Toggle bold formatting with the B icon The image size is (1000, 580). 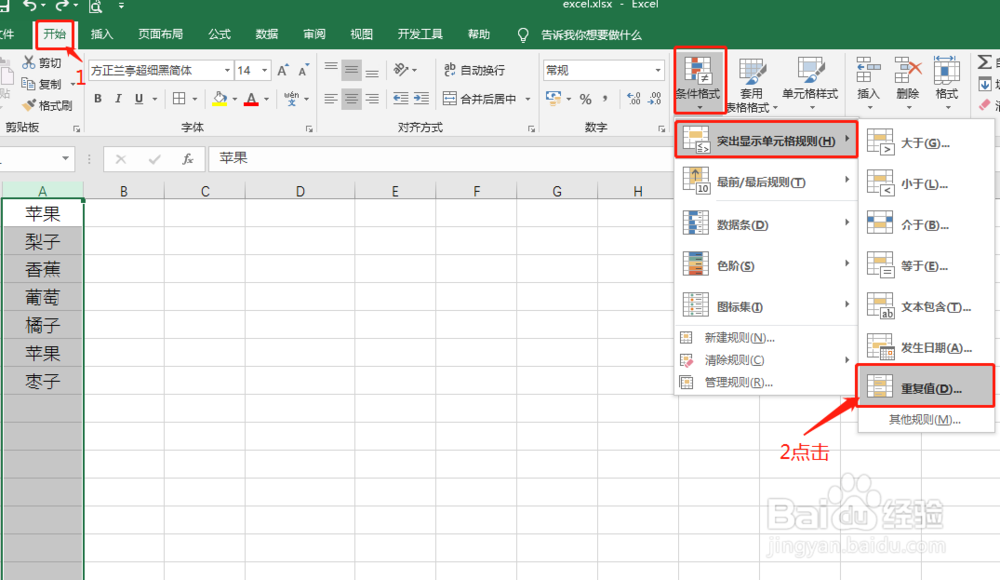97,99
